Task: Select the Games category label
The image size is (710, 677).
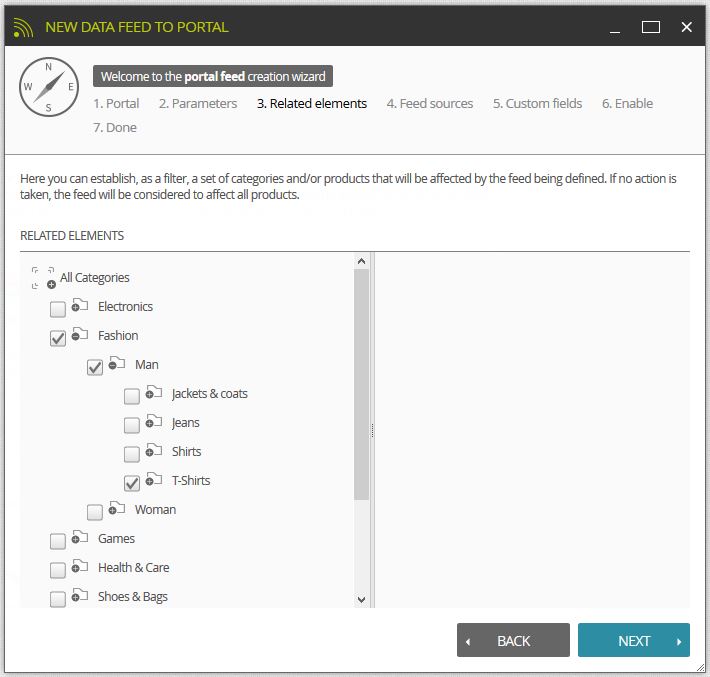Action: click(x=116, y=538)
